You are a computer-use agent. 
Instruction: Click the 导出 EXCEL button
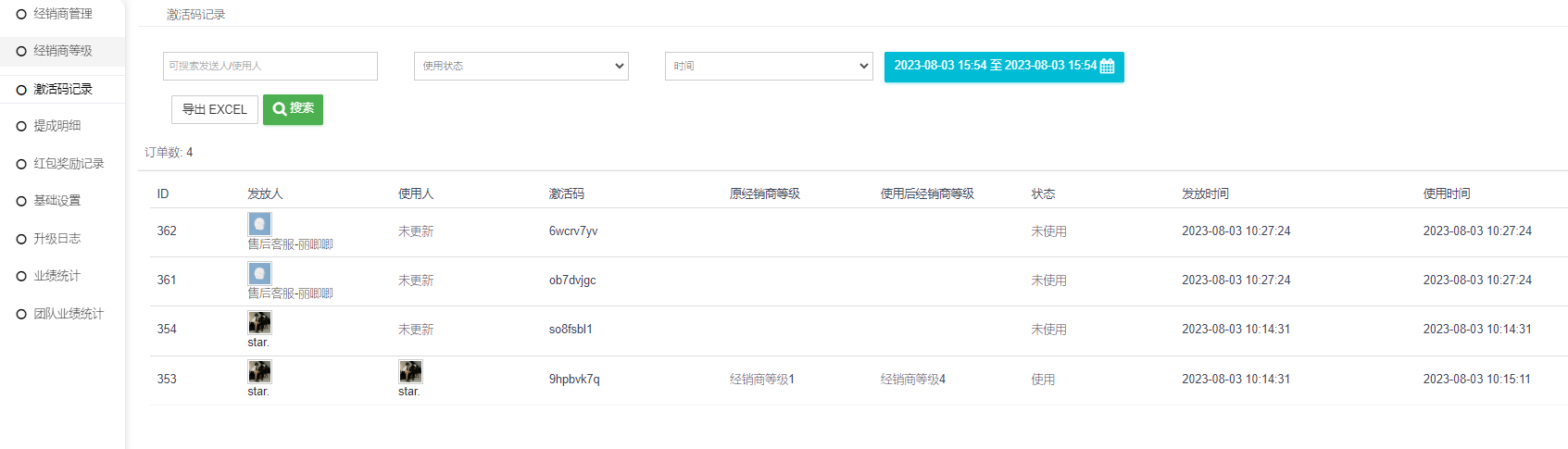click(214, 109)
